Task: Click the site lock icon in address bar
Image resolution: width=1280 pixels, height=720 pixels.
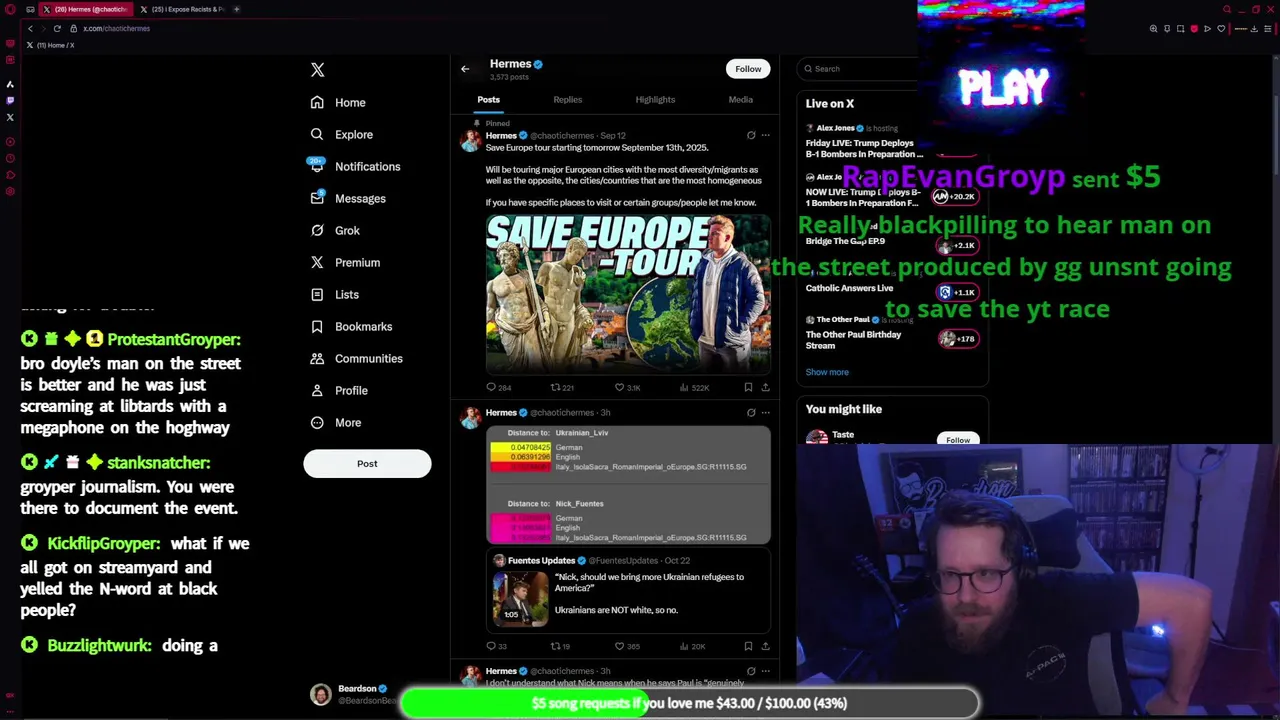Action: click(74, 28)
